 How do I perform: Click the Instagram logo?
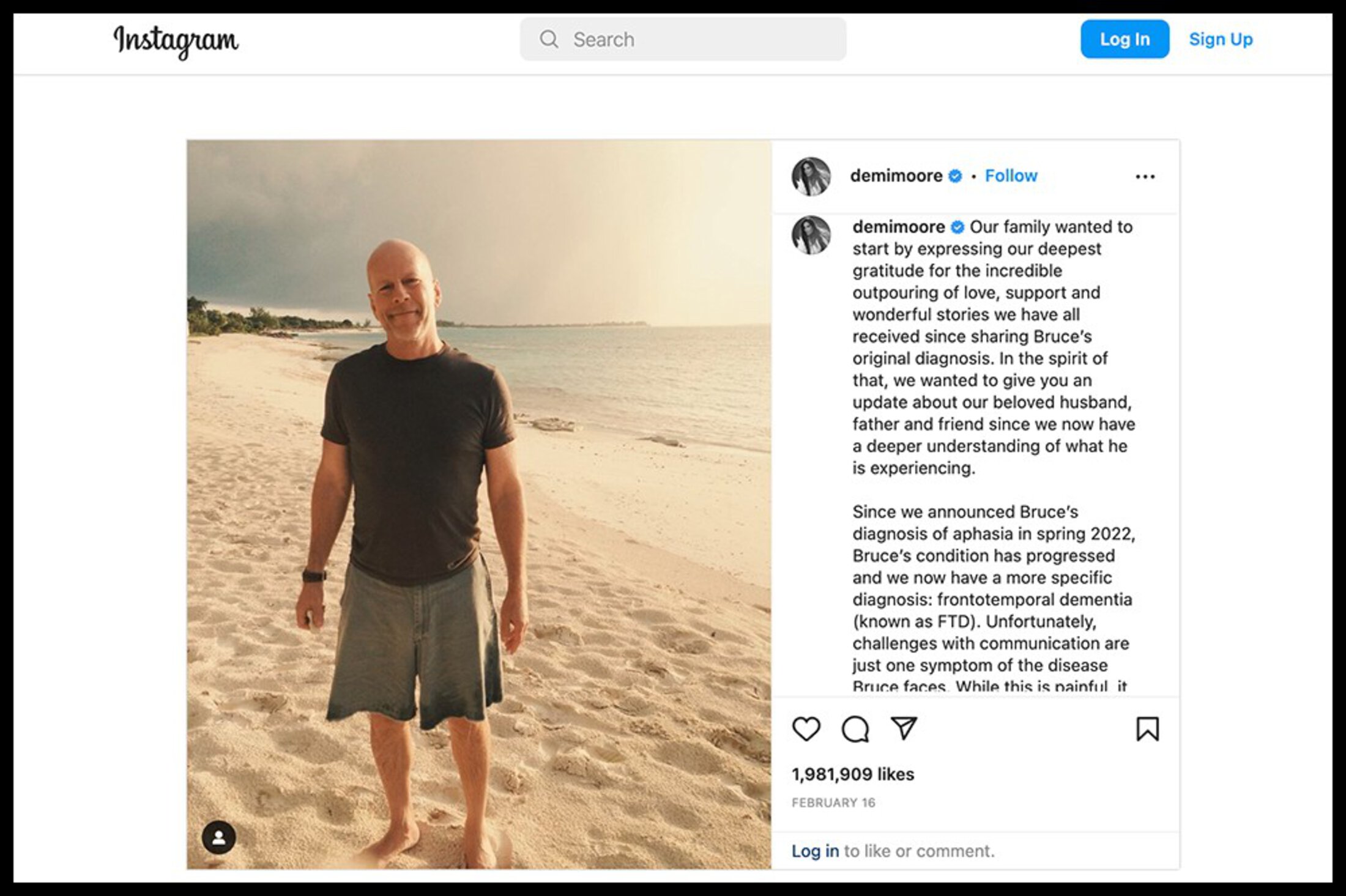point(176,41)
